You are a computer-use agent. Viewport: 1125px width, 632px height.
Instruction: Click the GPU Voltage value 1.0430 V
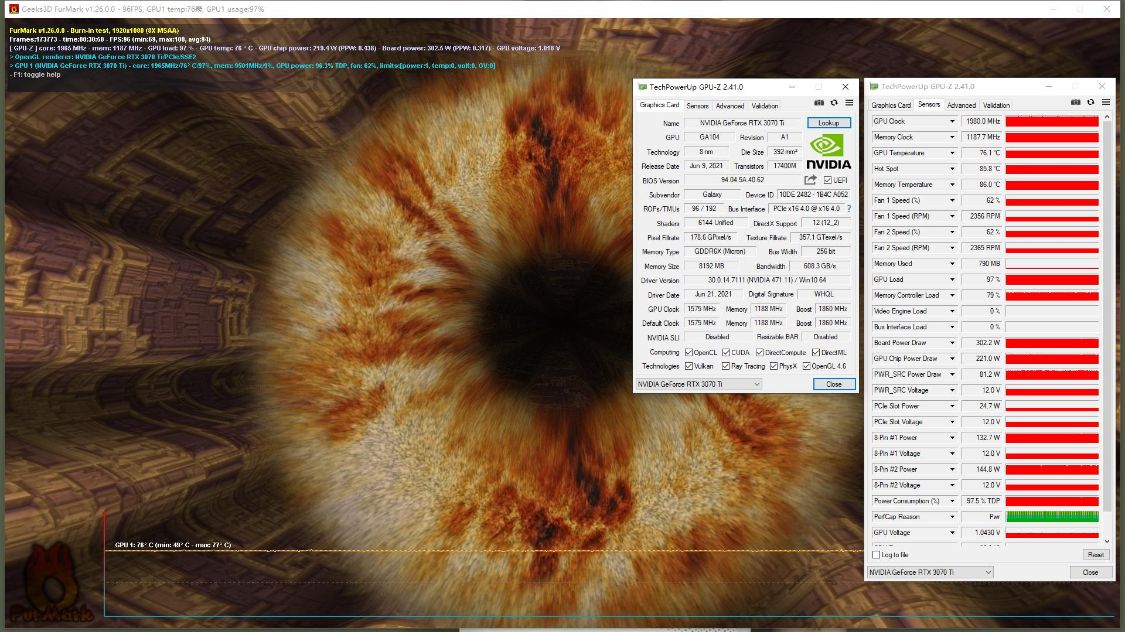coord(982,532)
